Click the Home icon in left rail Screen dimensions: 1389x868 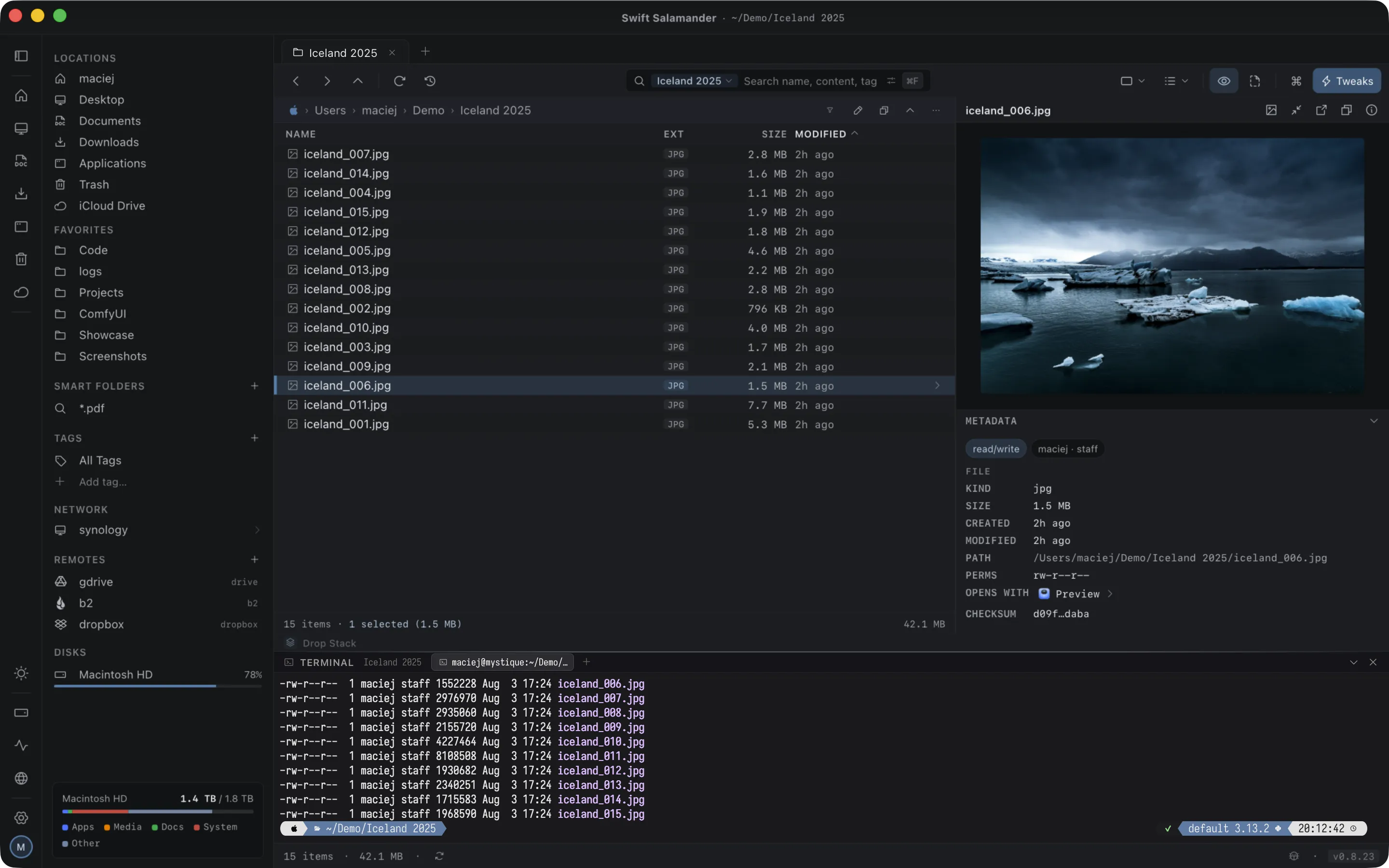point(21,95)
